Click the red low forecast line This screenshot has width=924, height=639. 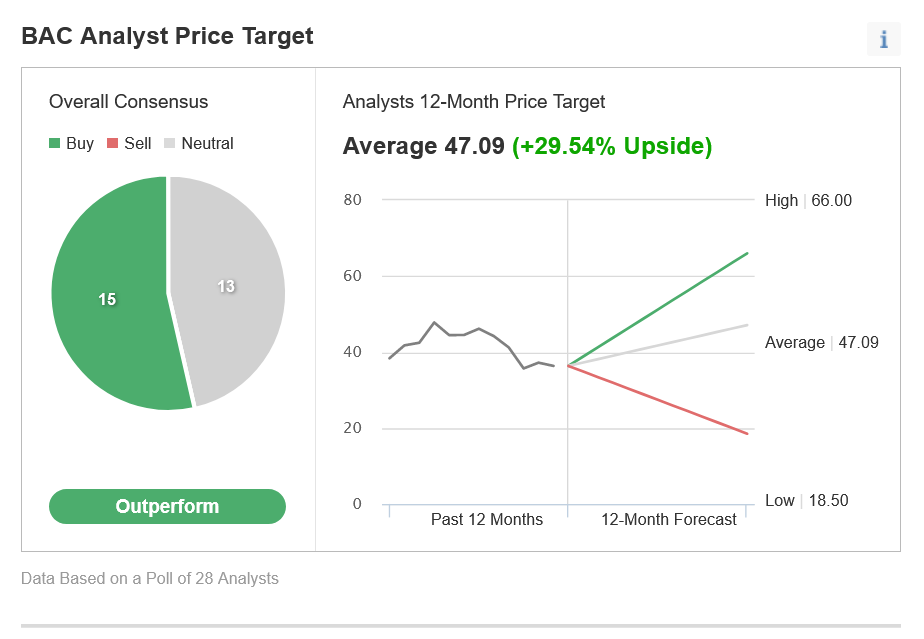click(658, 400)
